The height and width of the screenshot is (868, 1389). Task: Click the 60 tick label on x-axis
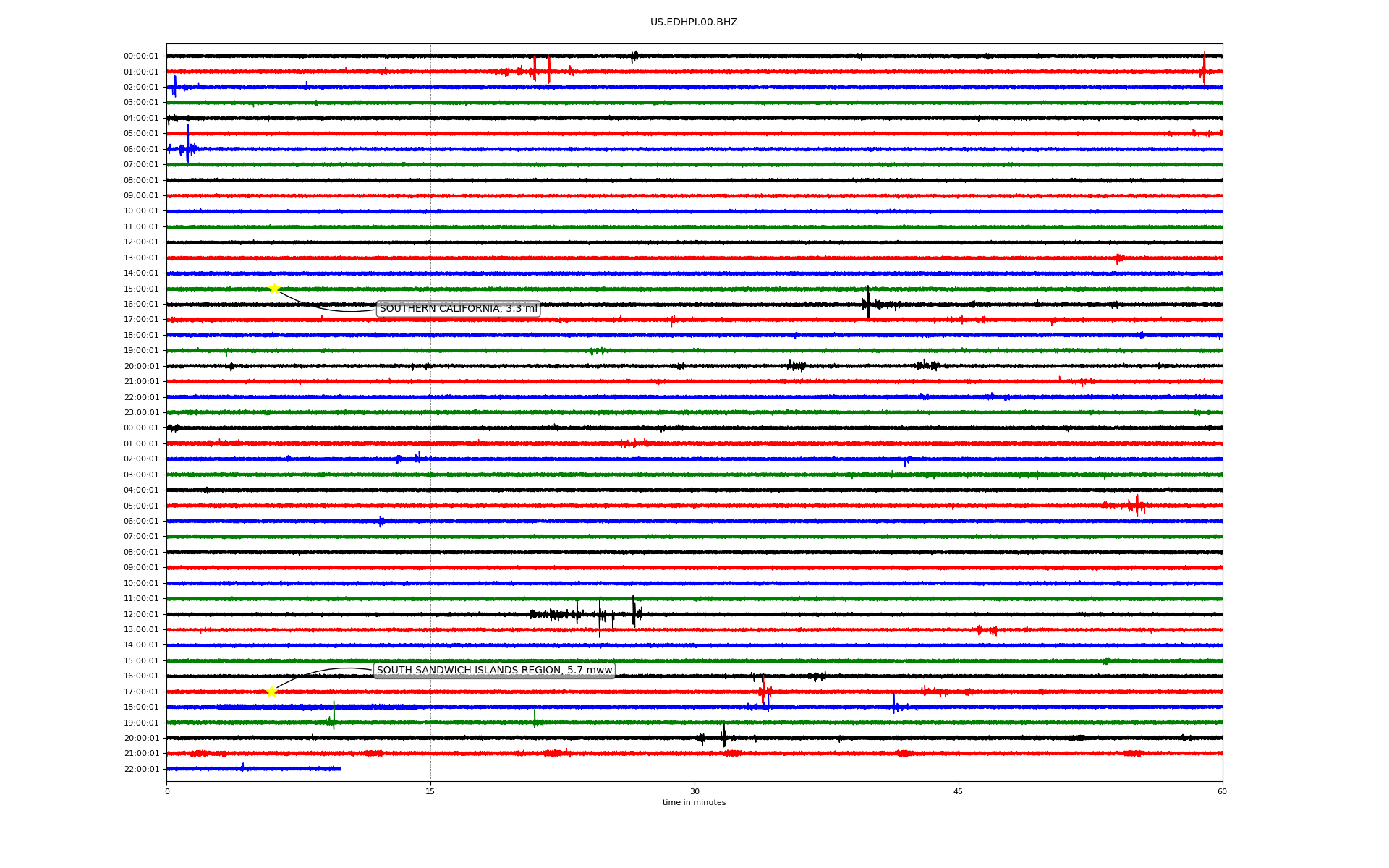(x=1222, y=791)
